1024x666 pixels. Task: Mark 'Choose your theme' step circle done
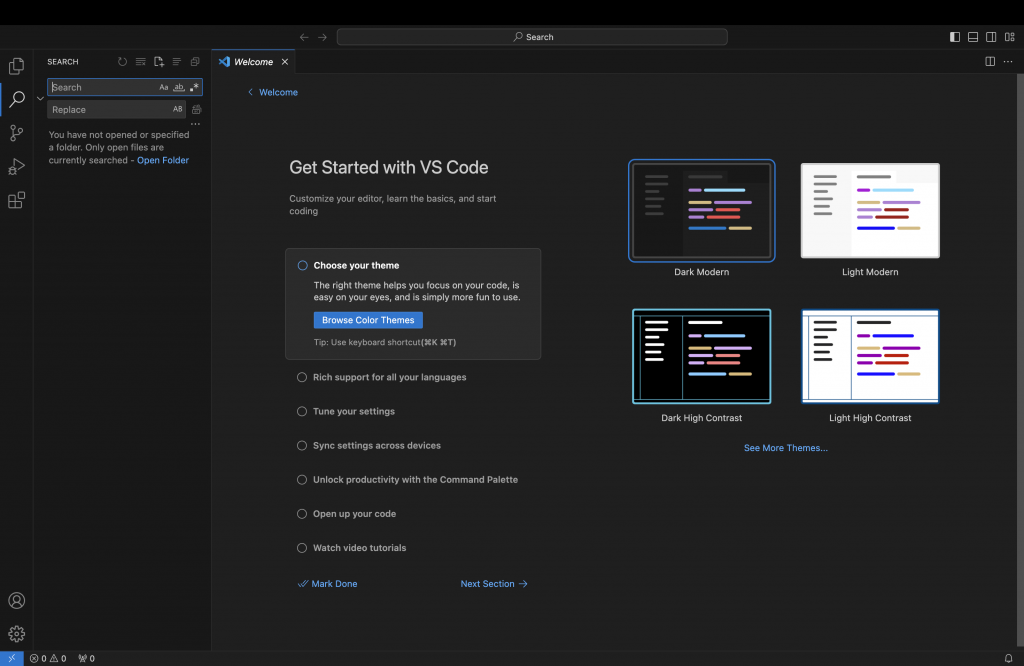[302, 265]
